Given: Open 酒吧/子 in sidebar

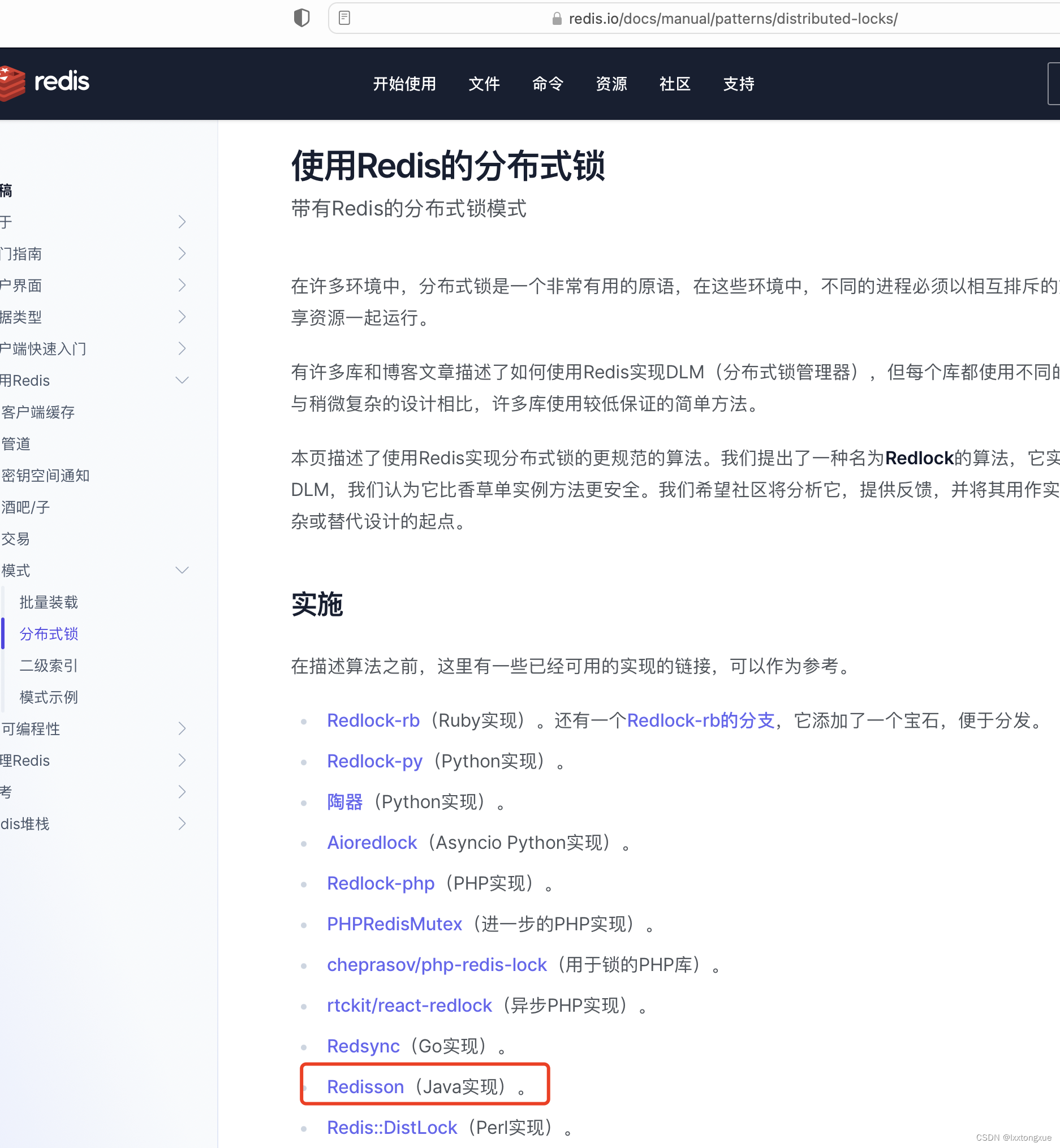Looking at the screenshot, I should point(26,507).
